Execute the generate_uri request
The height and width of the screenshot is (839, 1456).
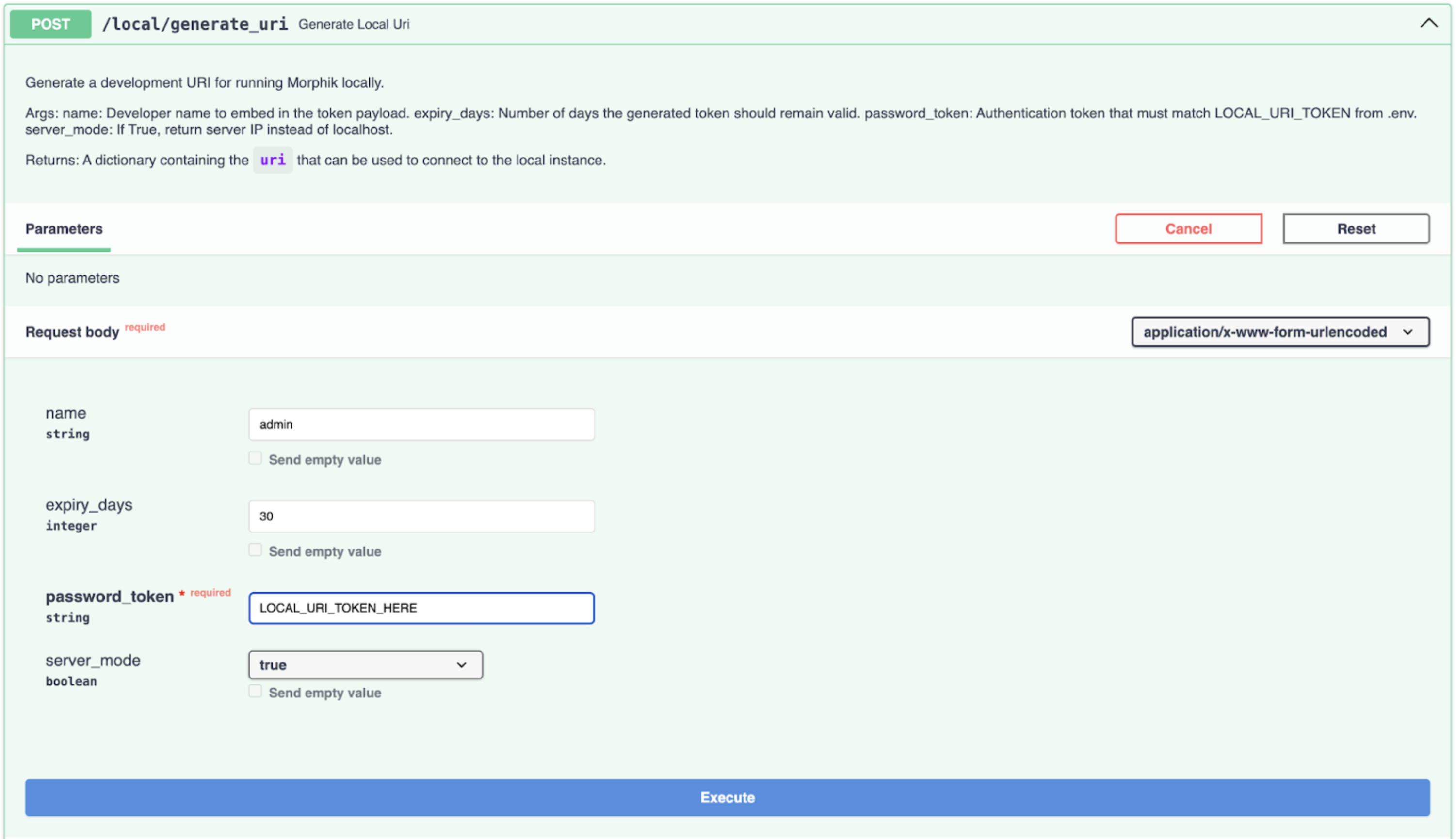pos(727,797)
